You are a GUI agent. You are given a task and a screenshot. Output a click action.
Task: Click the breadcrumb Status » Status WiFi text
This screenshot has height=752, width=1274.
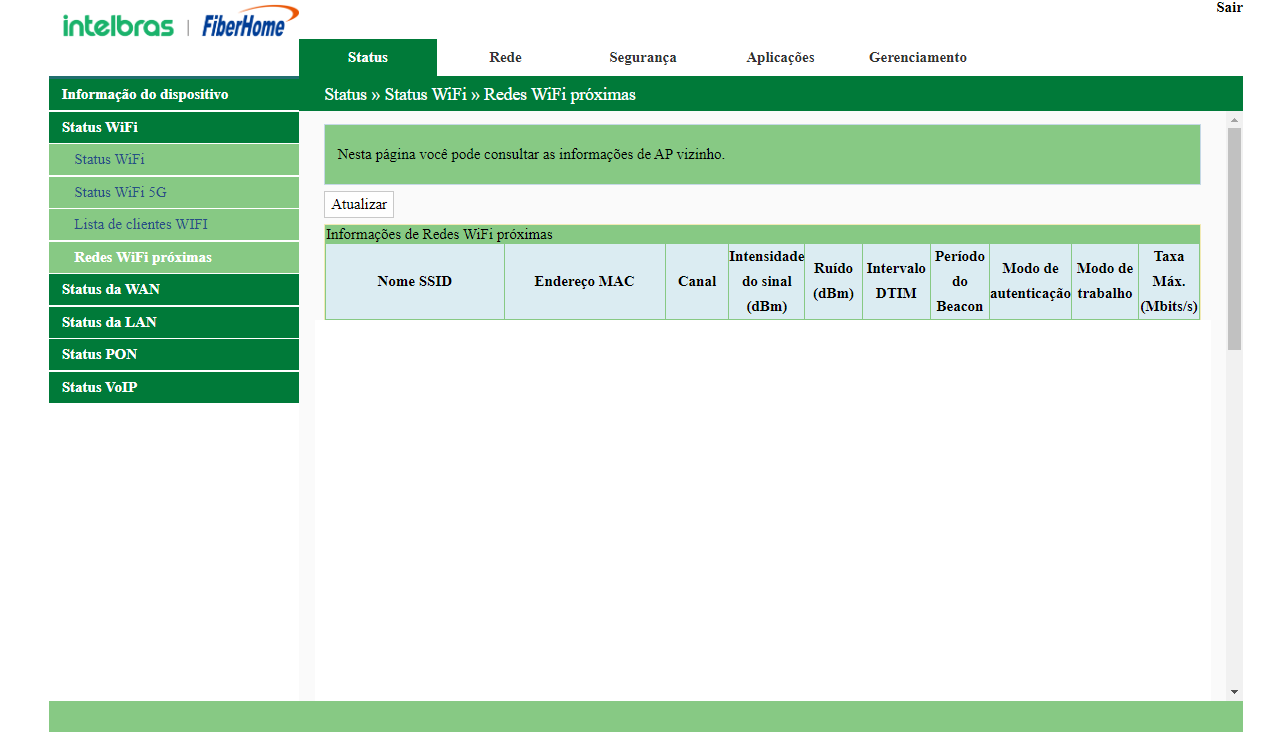click(395, 95)
